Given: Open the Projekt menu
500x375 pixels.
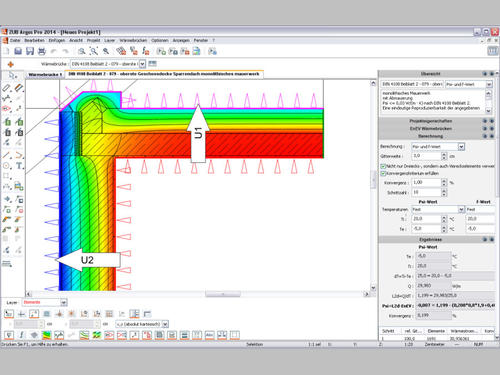Looking at the screenshot, I should pos(94,40).
